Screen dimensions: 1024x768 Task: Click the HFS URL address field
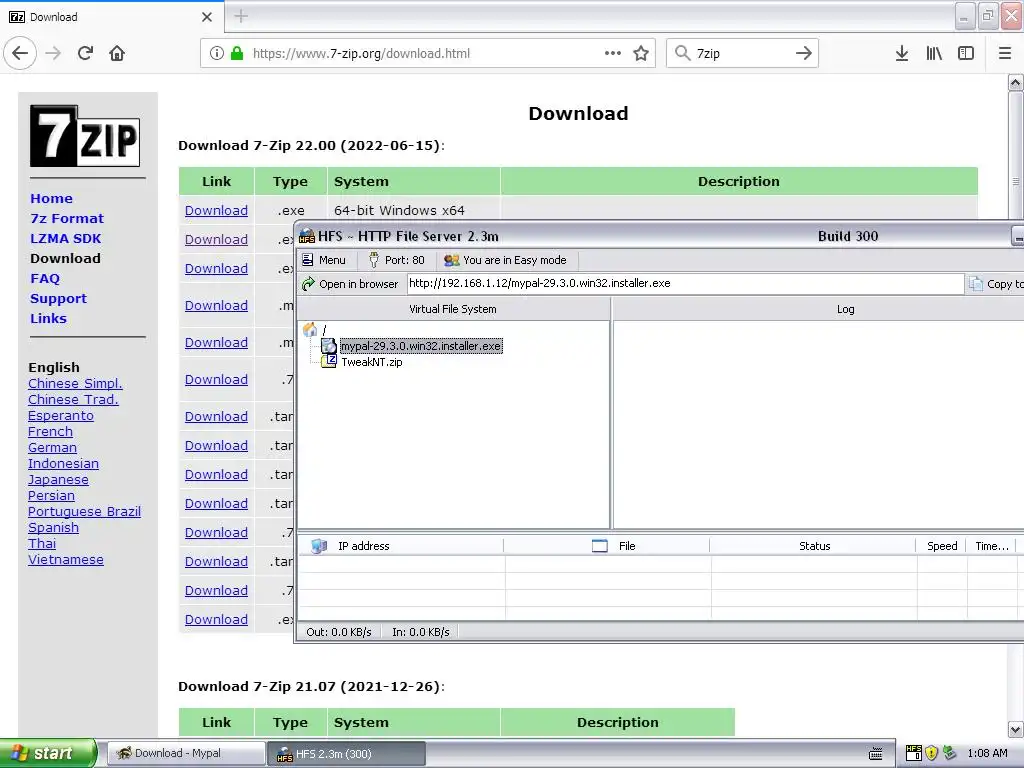coord(685,283)
